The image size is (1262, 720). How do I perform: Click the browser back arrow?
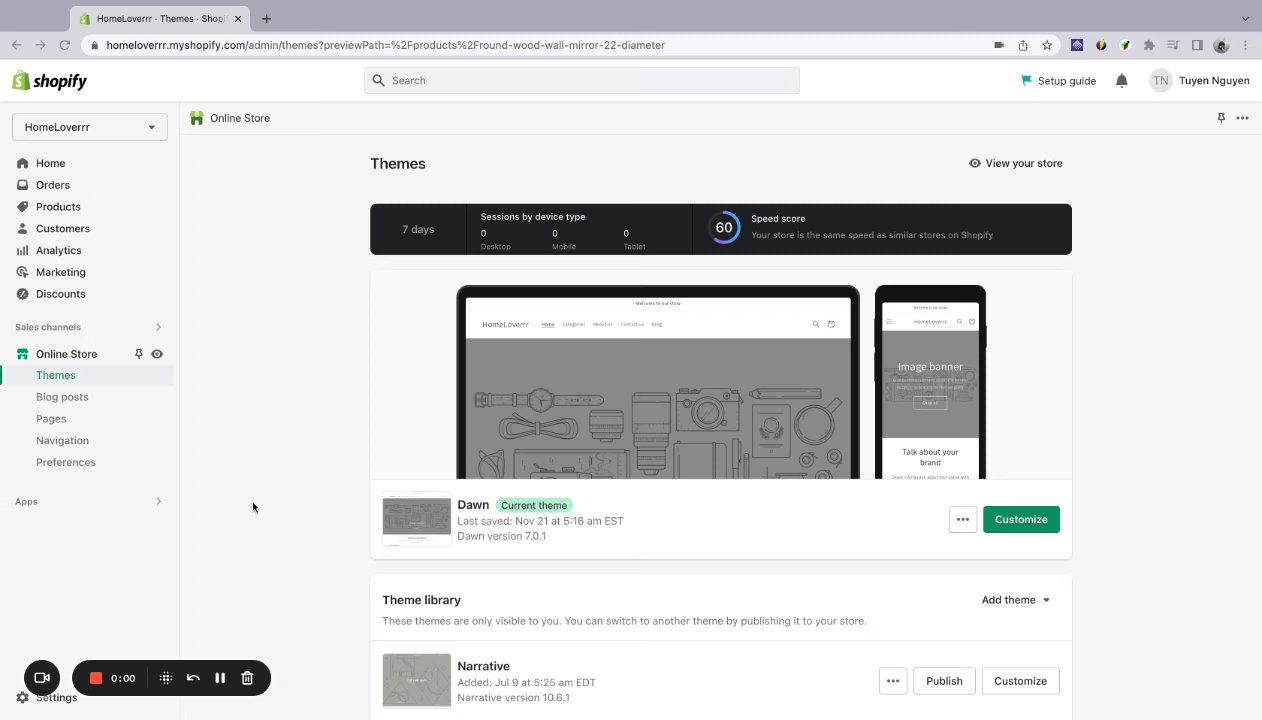[16, 45]
